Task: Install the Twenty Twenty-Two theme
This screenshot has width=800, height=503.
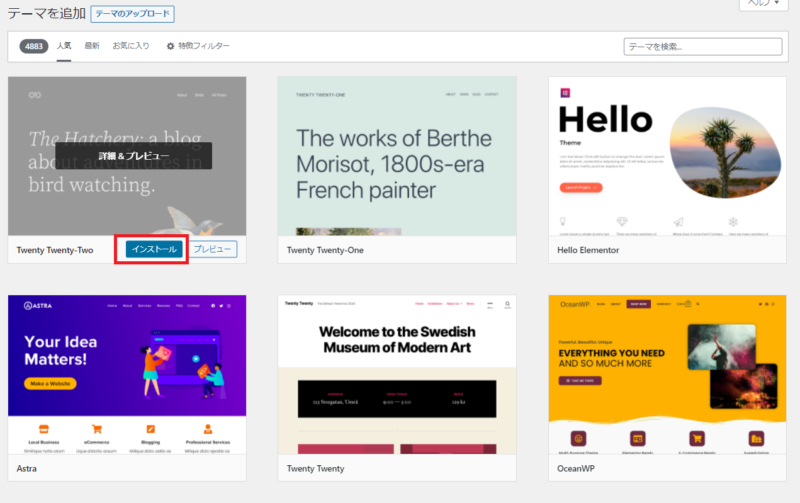Action: [x=154, y=249]
